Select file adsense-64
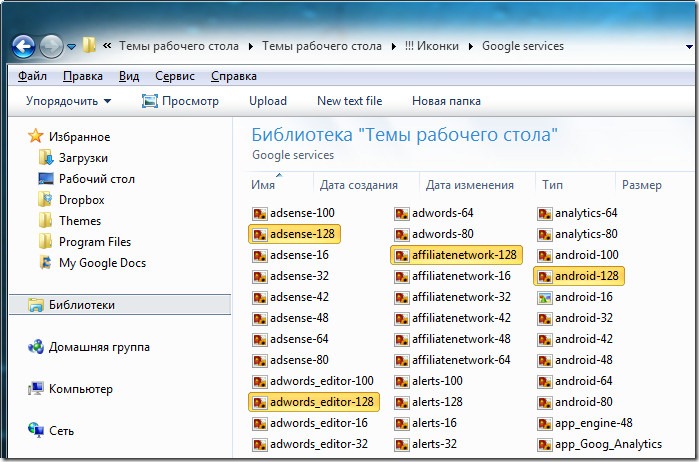Viewport: 699px width, 462px height. (x=291, y=339)
